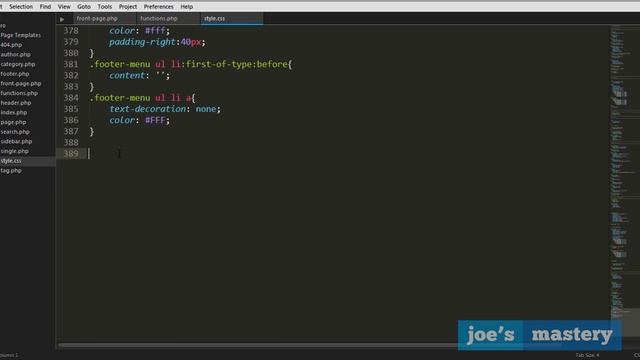Viewport: 640px width, 360px height.
Task: Open the Selection menu
Action: coord(21,7)
